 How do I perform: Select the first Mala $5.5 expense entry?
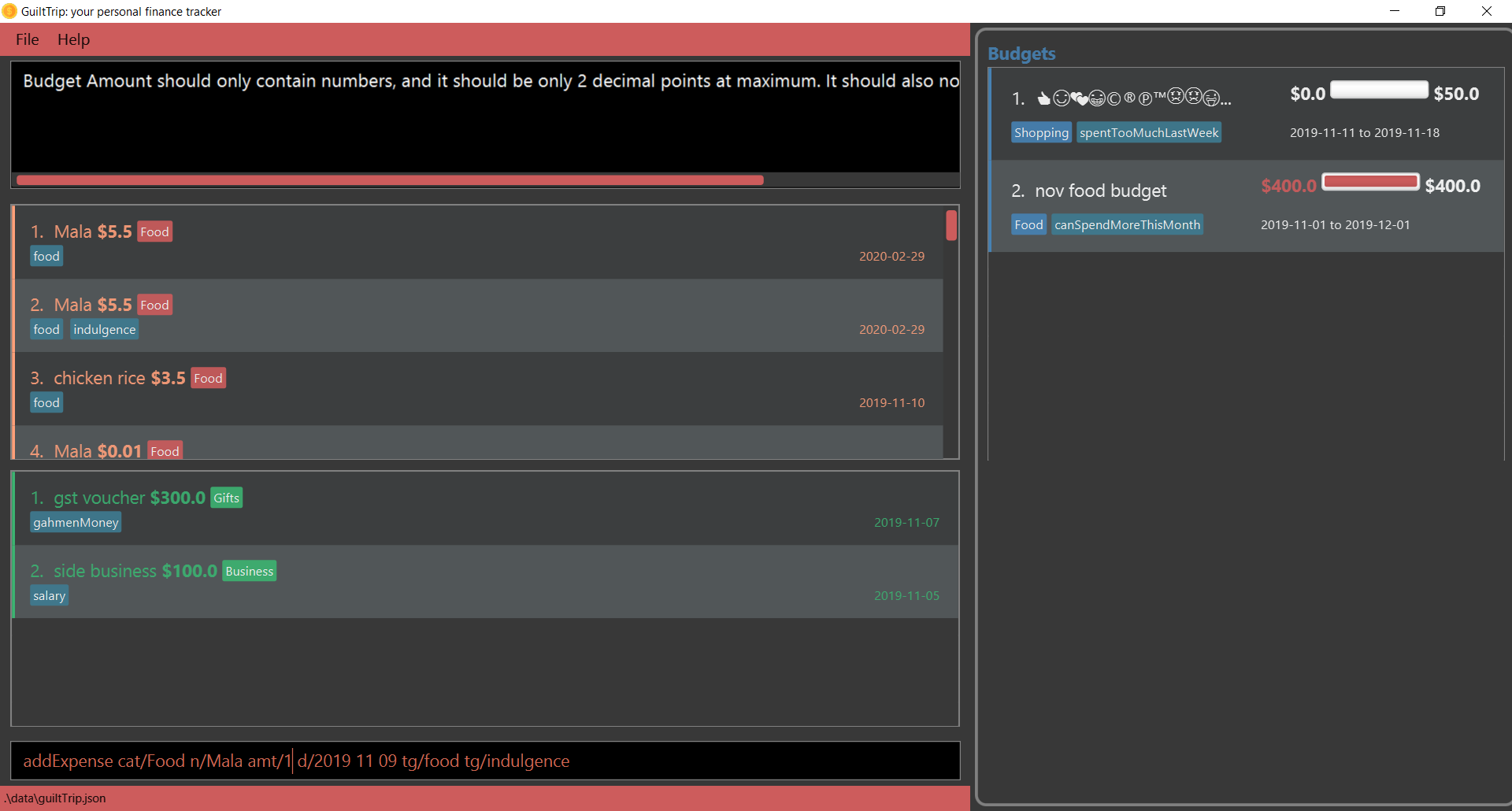tap(478, 243)
